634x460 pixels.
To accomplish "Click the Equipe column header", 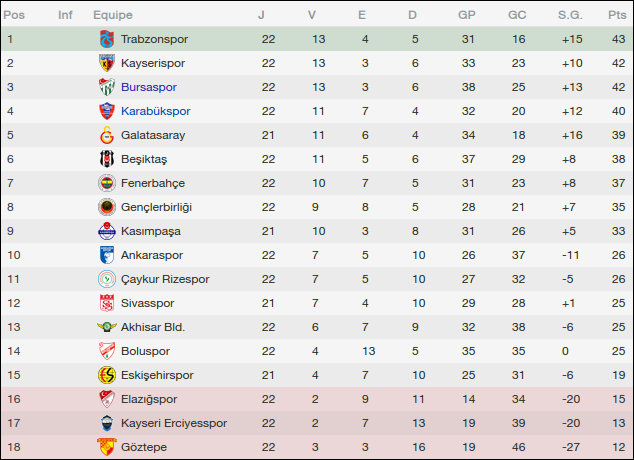I will 113,15.
